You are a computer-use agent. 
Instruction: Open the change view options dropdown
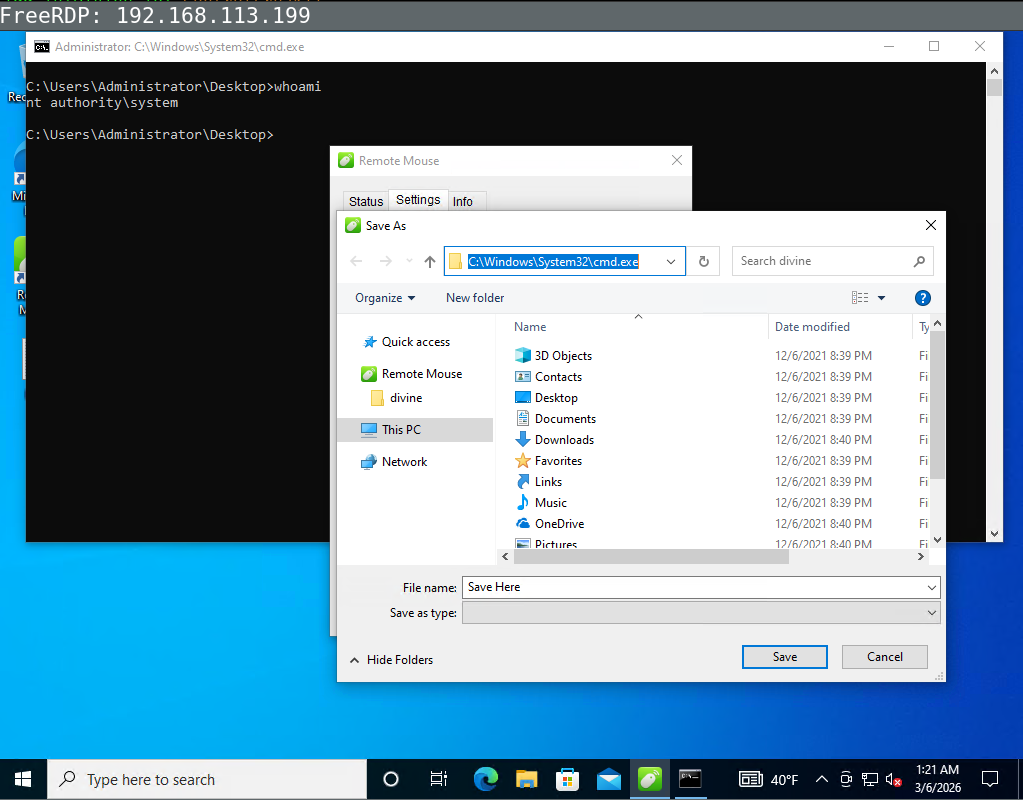[x=881, y=298]
